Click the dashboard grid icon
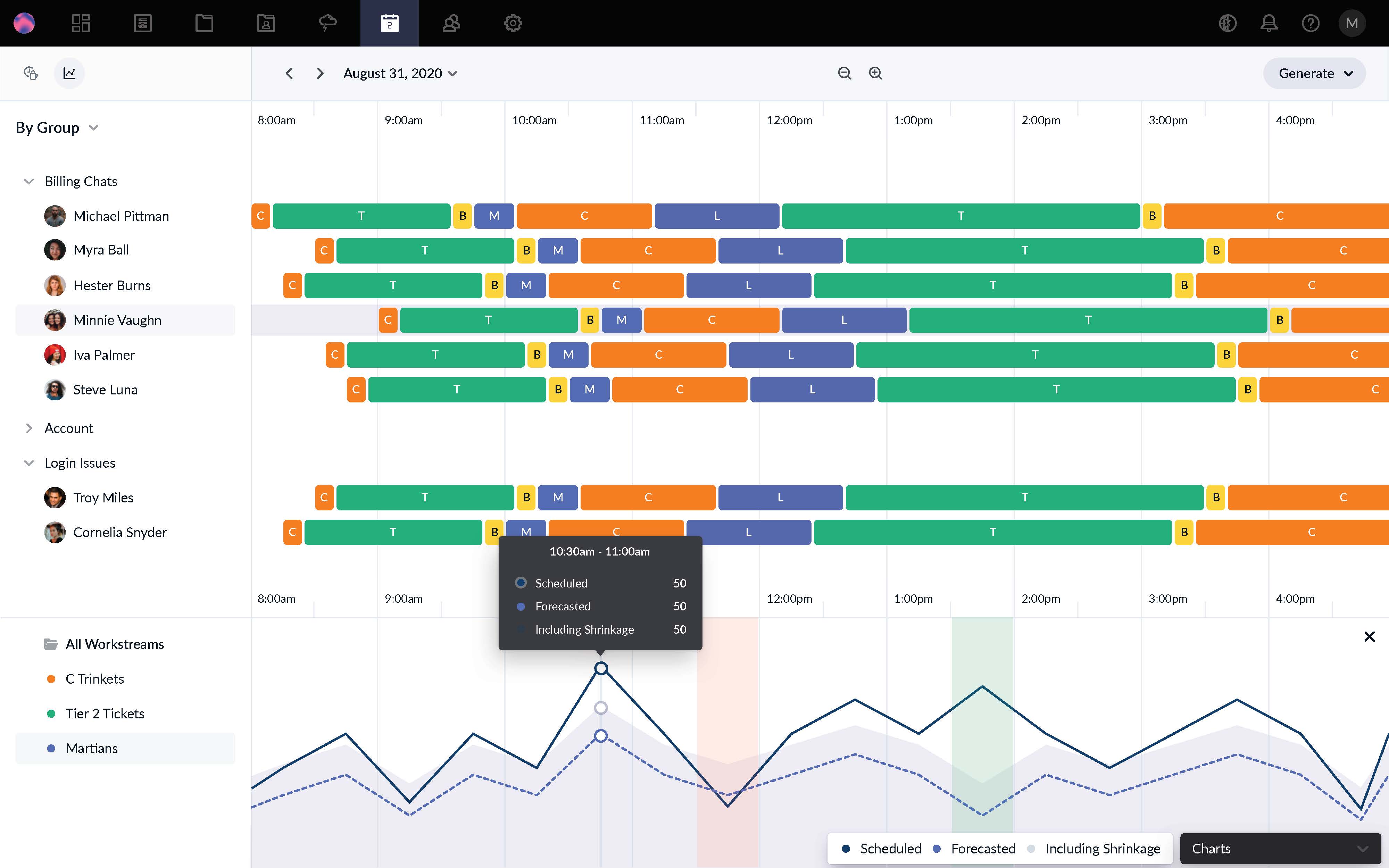Viewport: 1389px width, 868px height. [x=80, y=23]
